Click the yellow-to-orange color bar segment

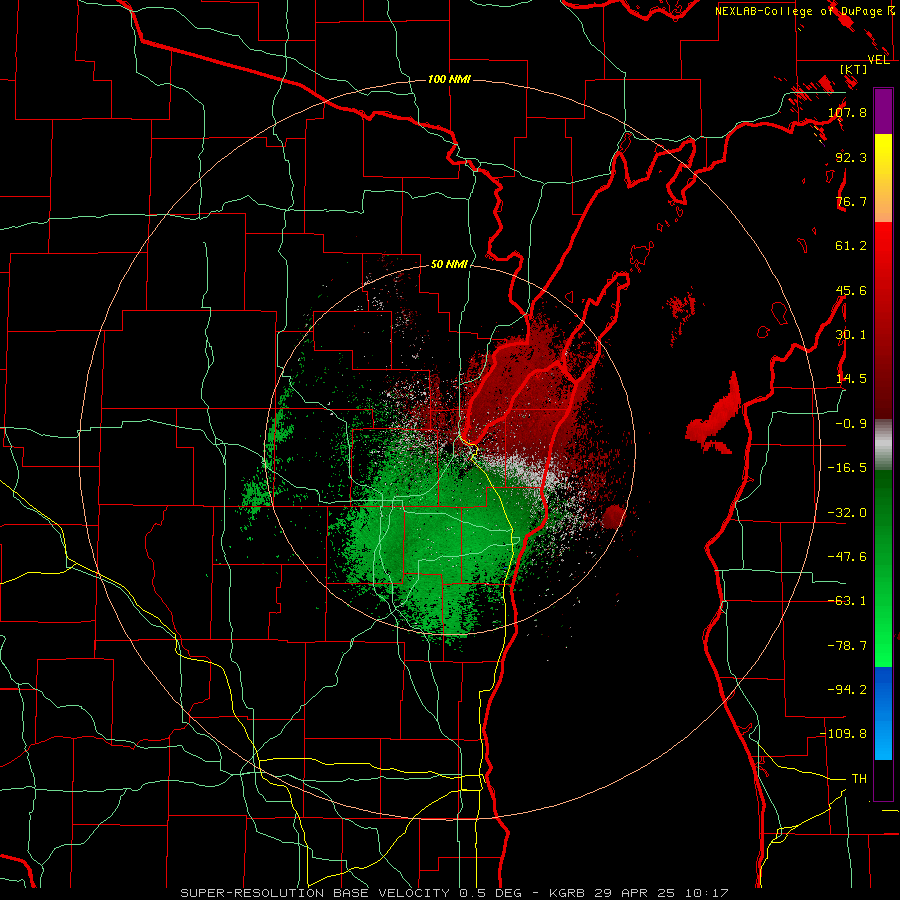[883, 178]
